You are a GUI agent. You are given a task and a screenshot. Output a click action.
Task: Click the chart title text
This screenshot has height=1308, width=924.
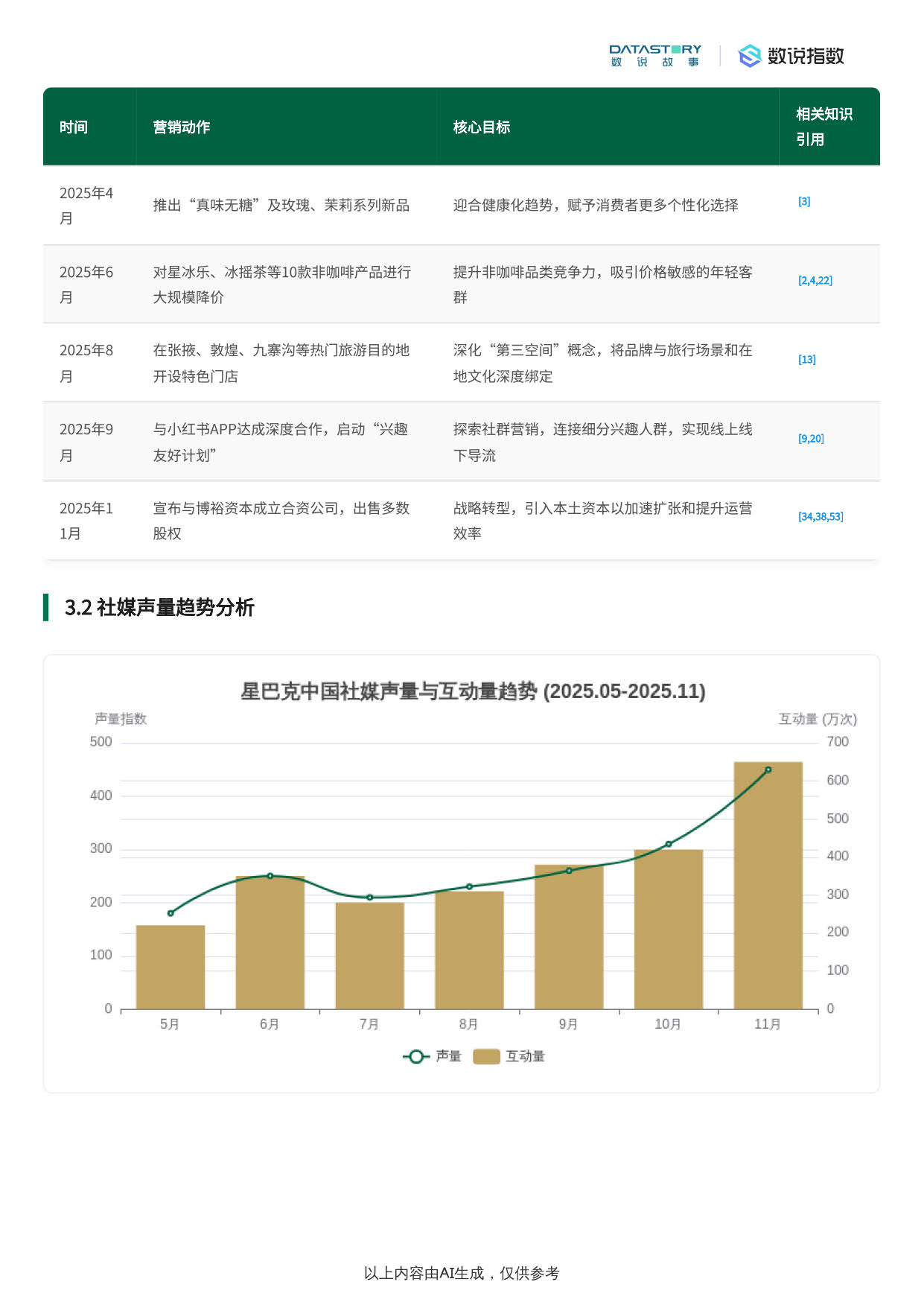tap(473, 691)
